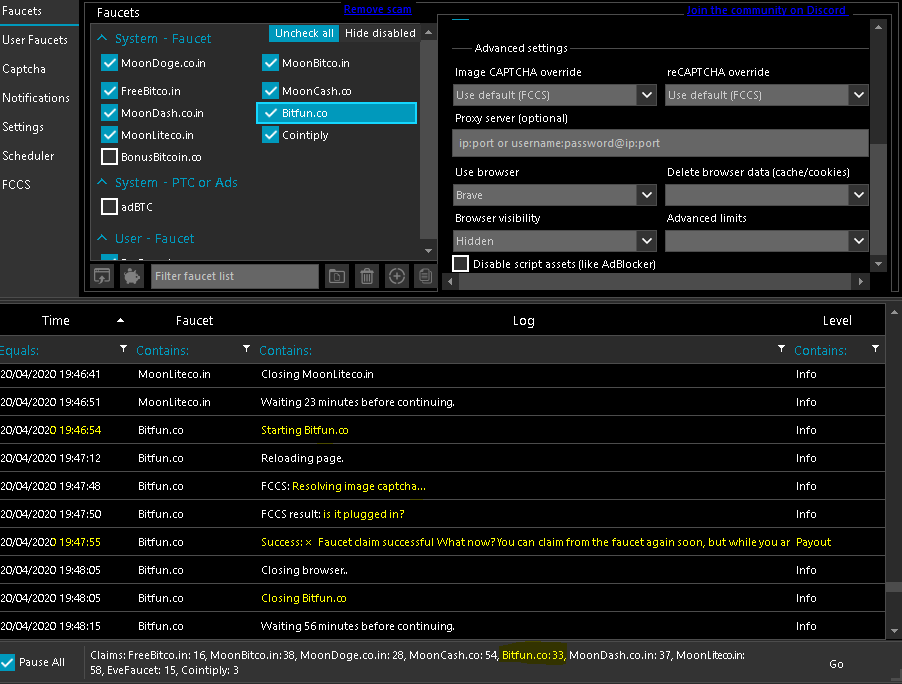Screen dimensions: 902x684
Task: Uncheck the MoonDoge.co.in faucet
Action: pyautogui.click(x=110, y=63)
